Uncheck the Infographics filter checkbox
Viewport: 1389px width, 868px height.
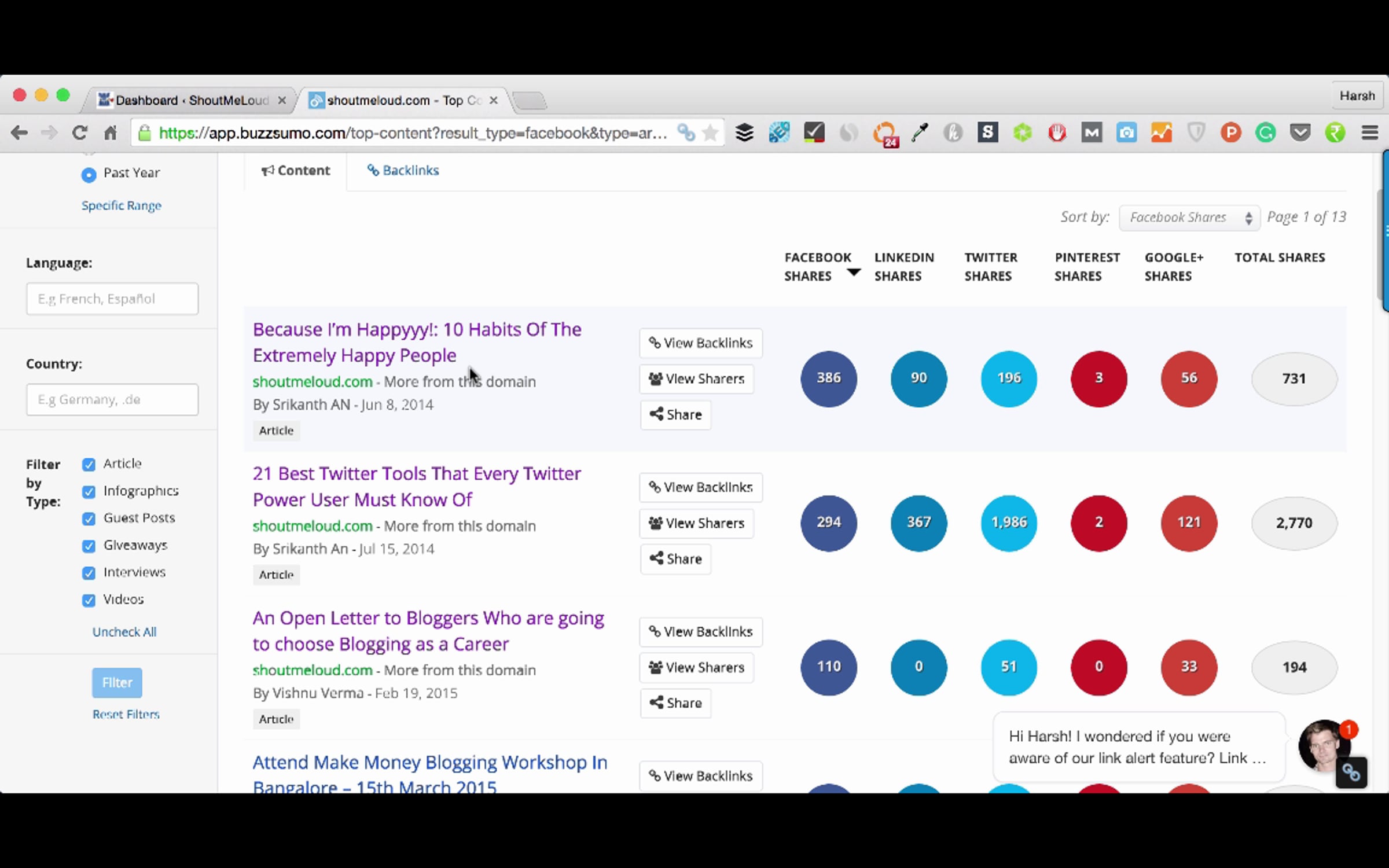(x=89, y=492)
